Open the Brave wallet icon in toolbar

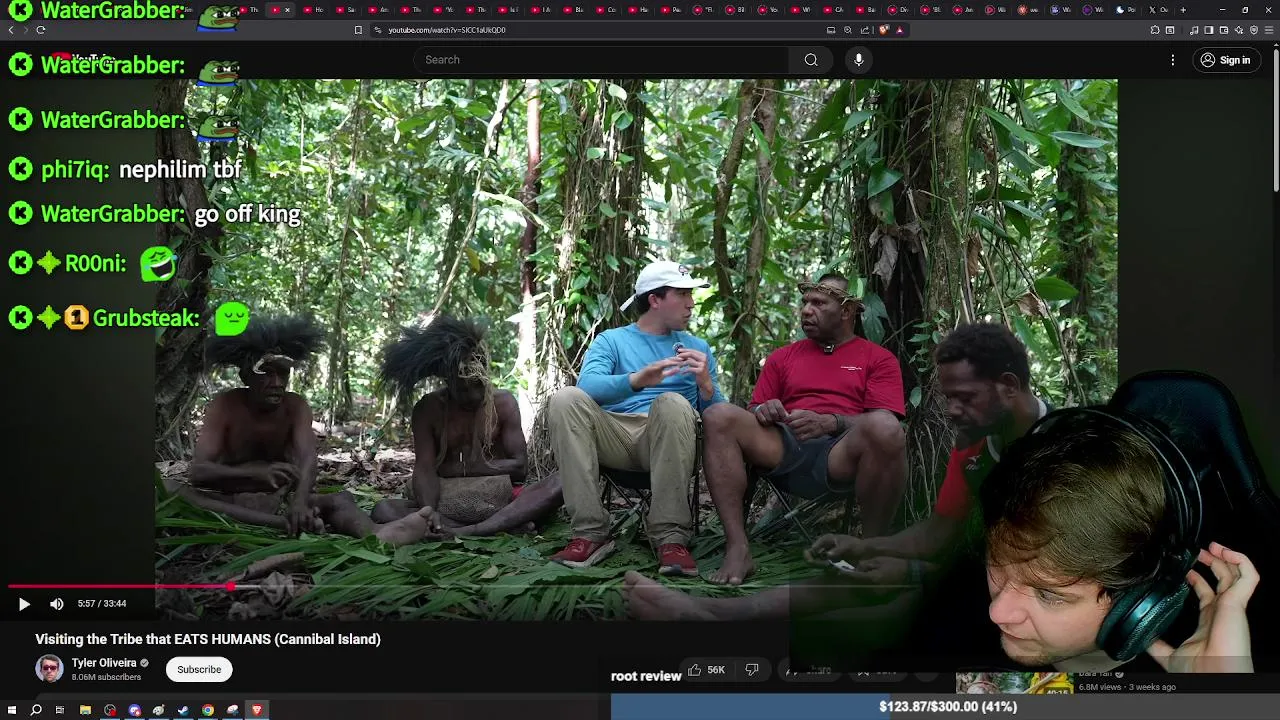point(1224,30)
